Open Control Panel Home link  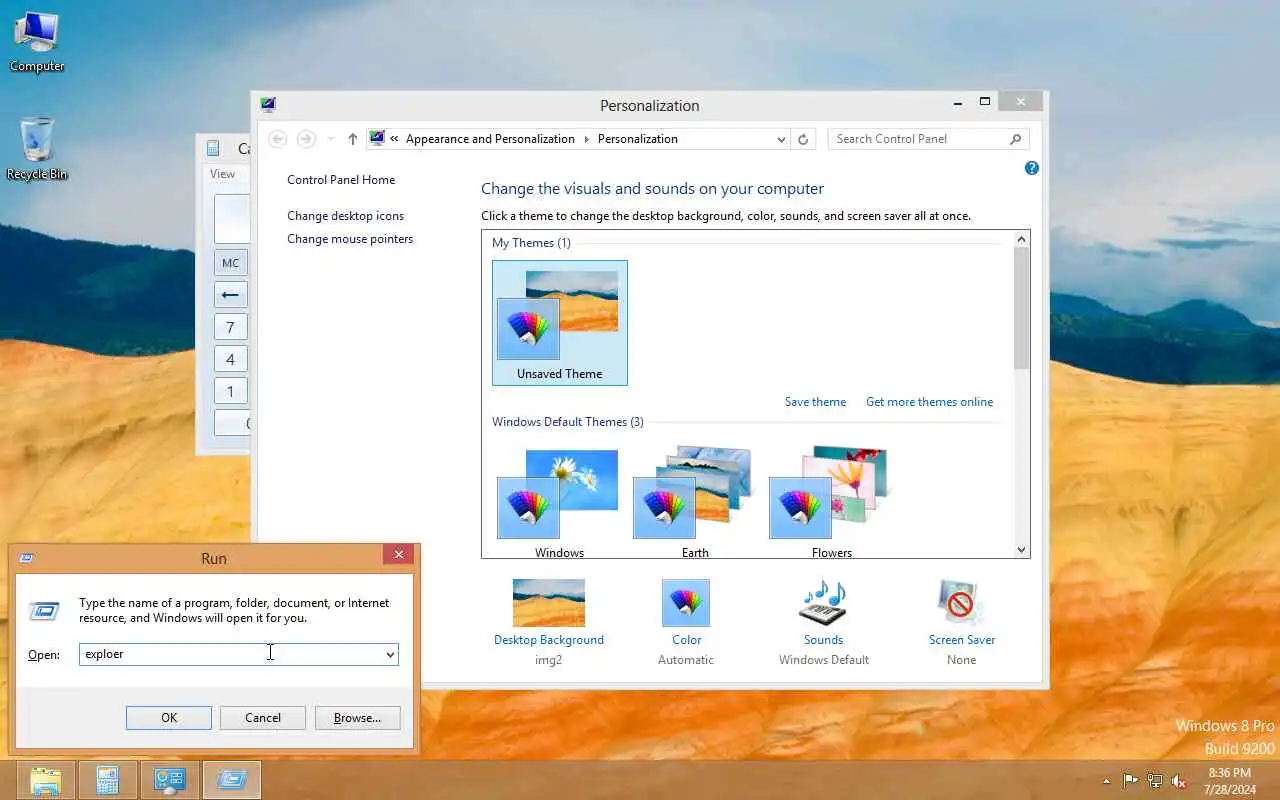[341, 180]
